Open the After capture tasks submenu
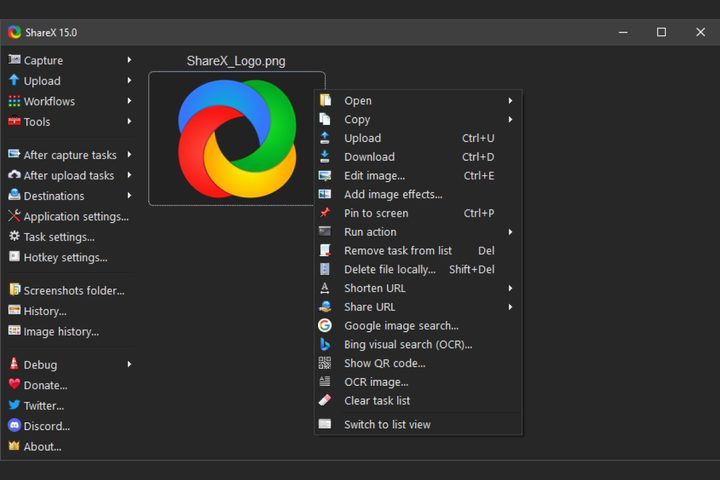The image size is (720, 480). [x=69, y=155]
